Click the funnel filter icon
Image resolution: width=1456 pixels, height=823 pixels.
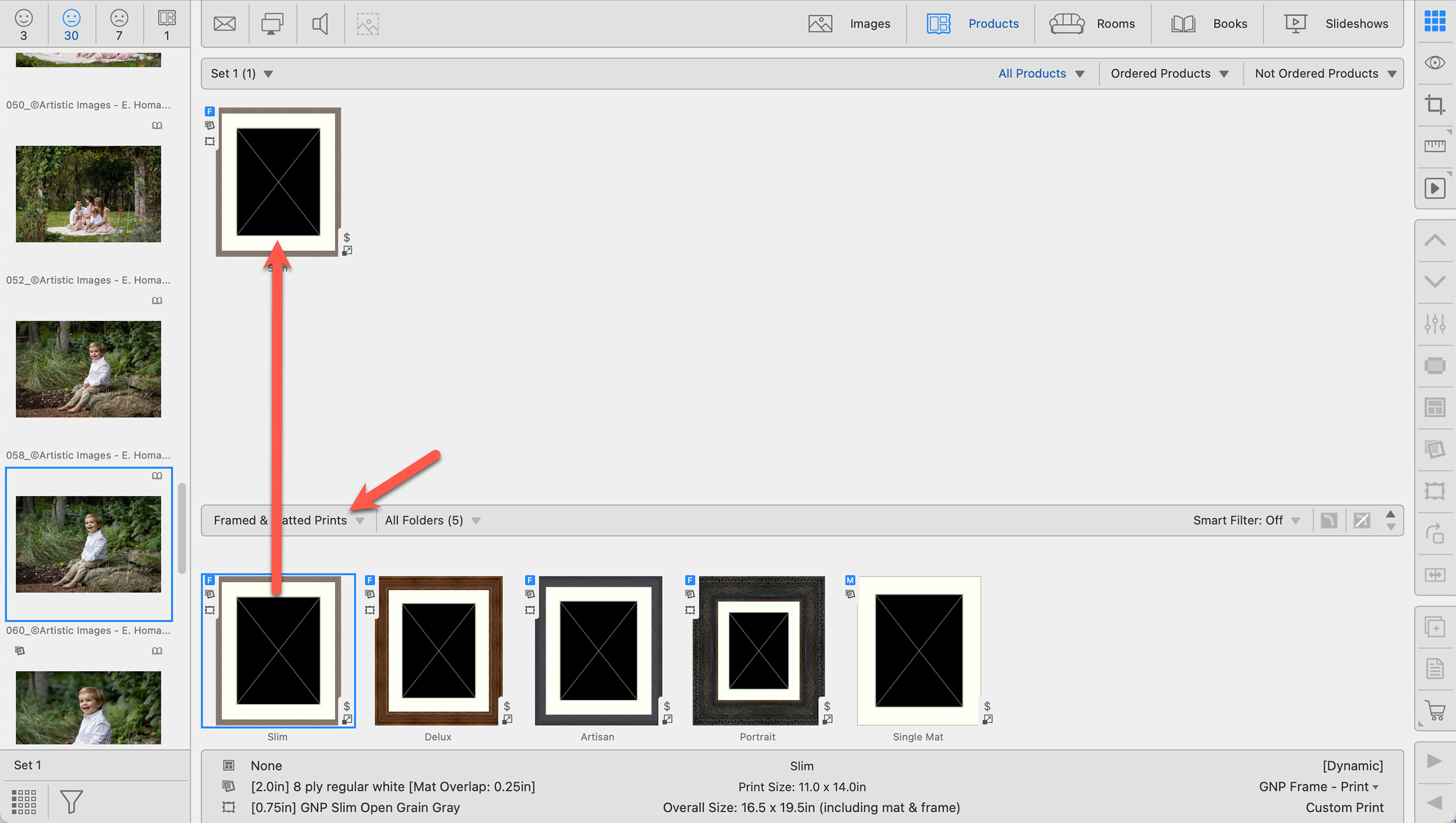click(x=71, y=801)
